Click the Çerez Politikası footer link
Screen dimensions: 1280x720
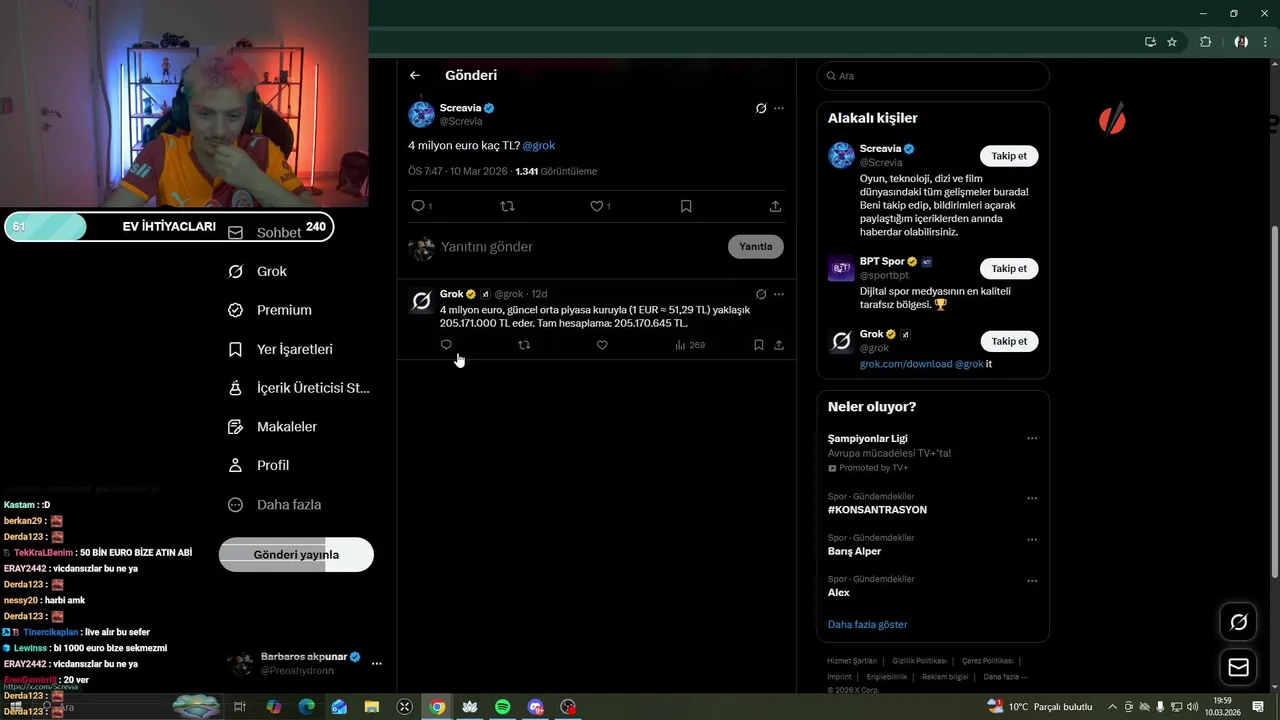tap(987, 661)
